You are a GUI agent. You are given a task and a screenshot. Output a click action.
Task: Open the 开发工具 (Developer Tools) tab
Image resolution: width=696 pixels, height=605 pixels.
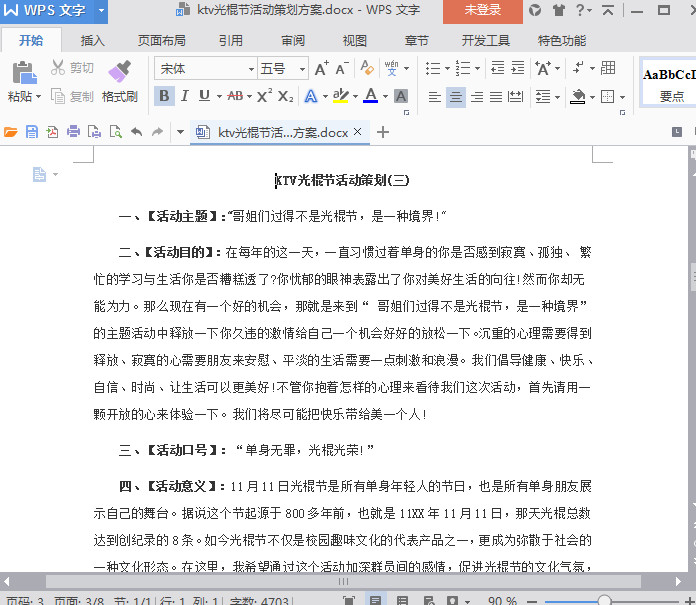pos(486,41)
